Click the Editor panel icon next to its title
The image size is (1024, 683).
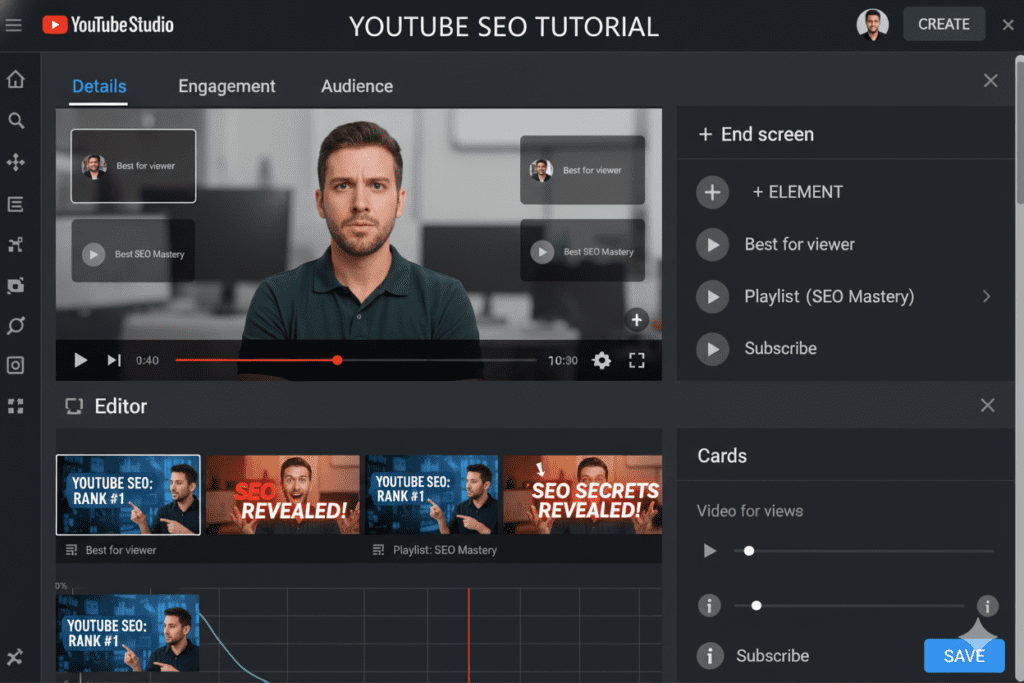(72, 406)
